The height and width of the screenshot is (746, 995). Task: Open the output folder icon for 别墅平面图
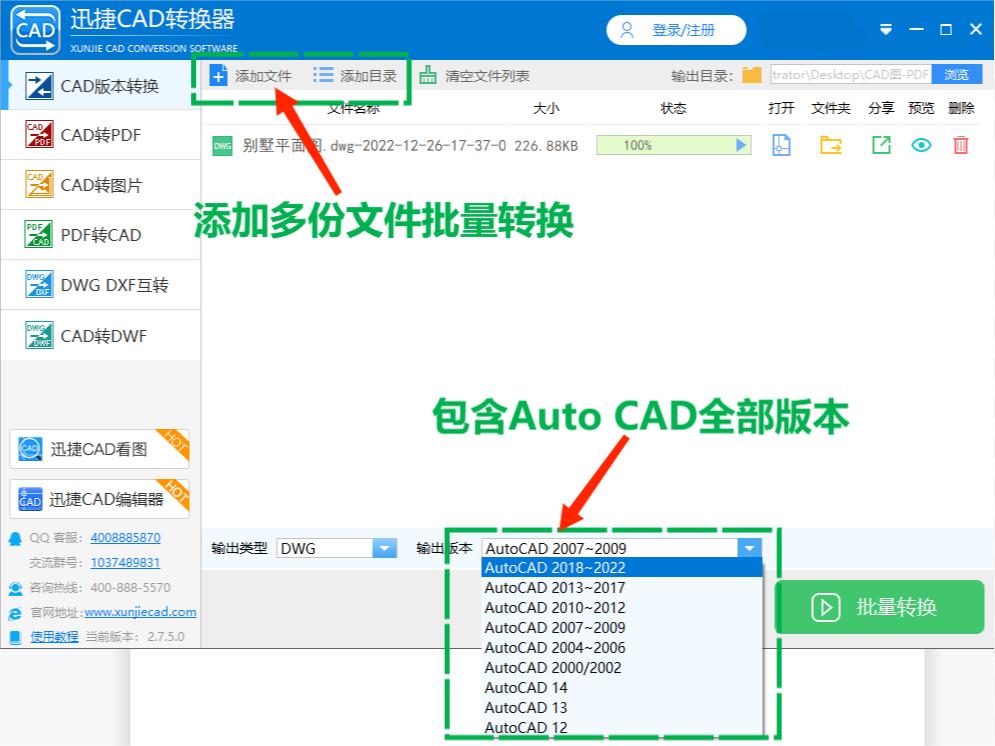pos(830,145)
